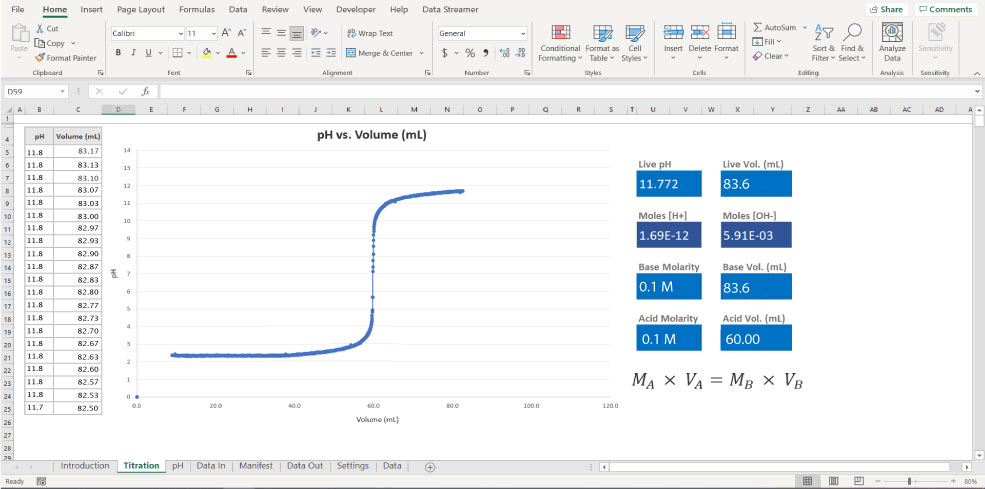Click the Cut scissors icon
985x489 pixels.
coord(40,29)
